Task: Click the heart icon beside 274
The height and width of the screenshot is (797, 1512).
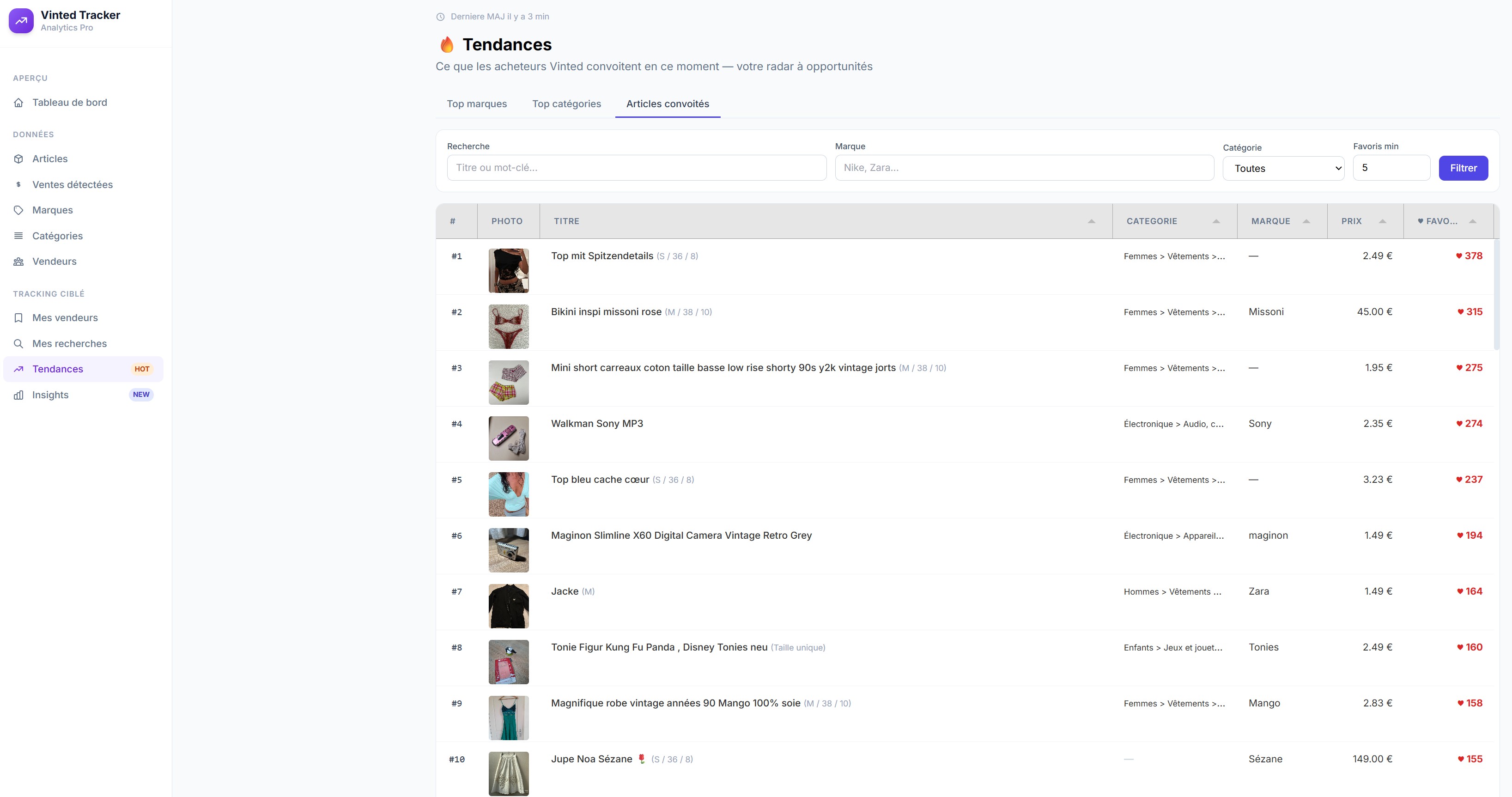Action: pos(1459,424)
